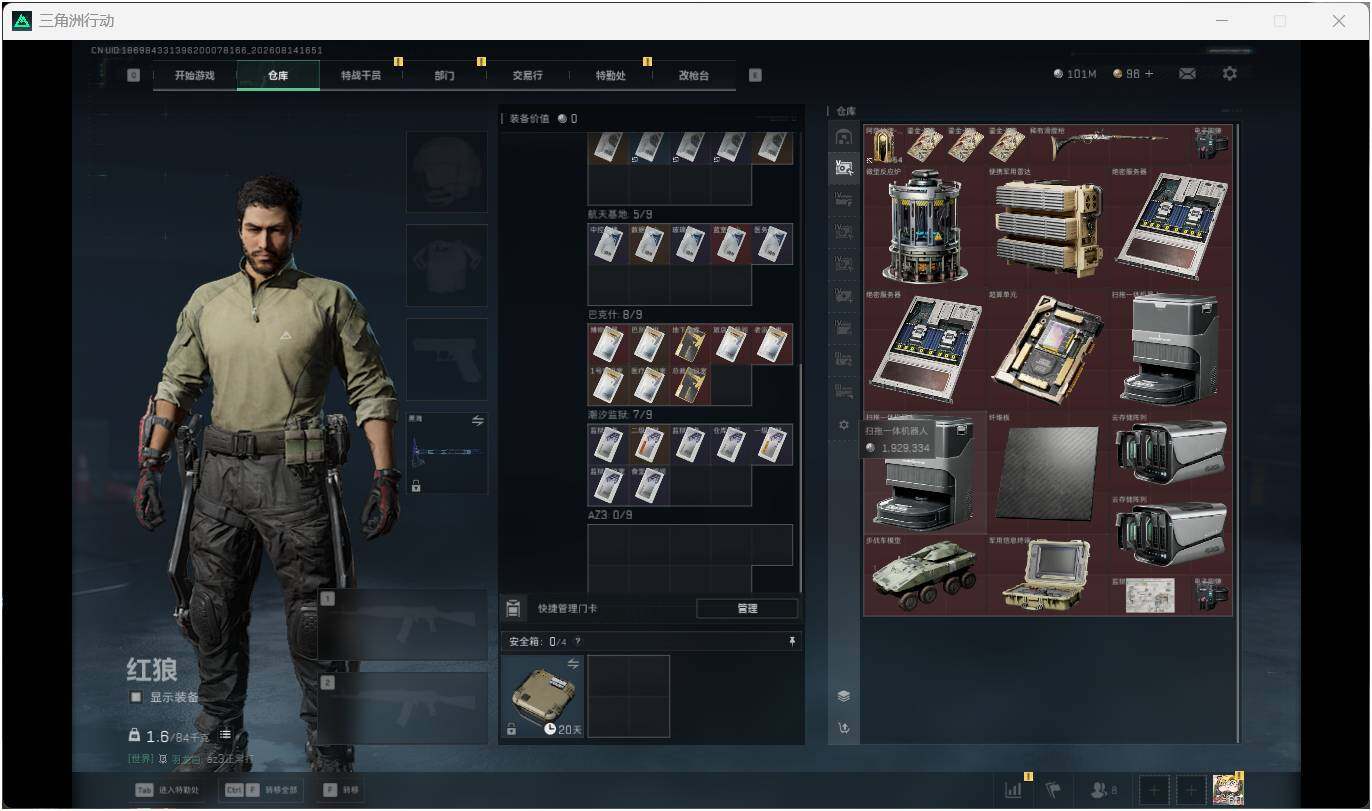Enable the 显示装备 checkbox

pos(135,697)
